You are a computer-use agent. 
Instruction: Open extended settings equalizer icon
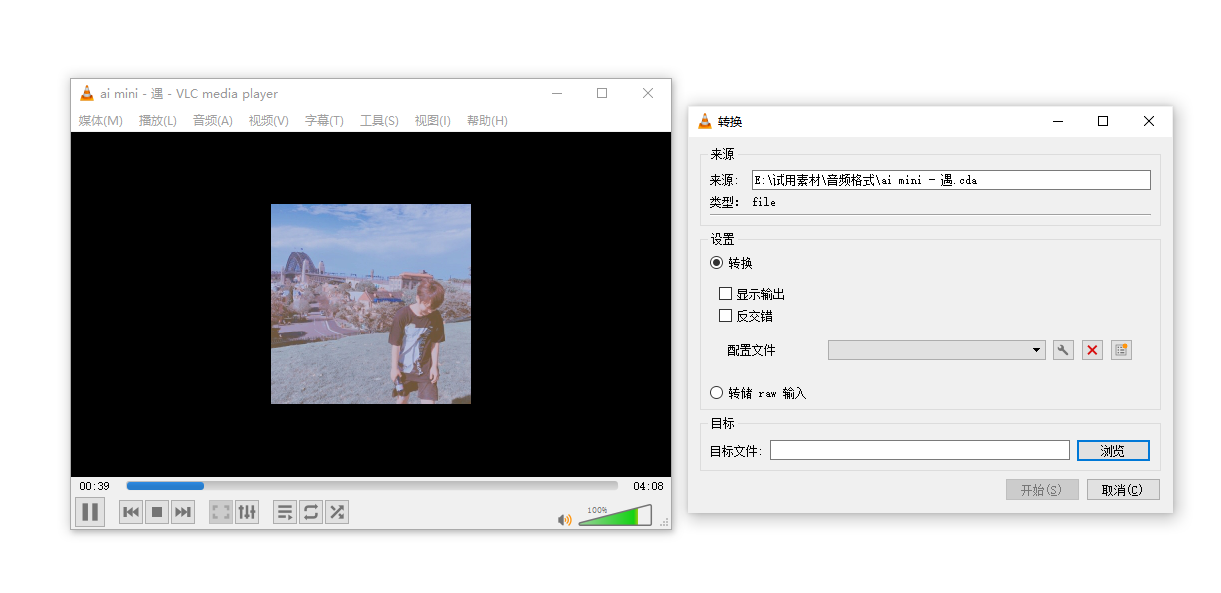[247, 512]
